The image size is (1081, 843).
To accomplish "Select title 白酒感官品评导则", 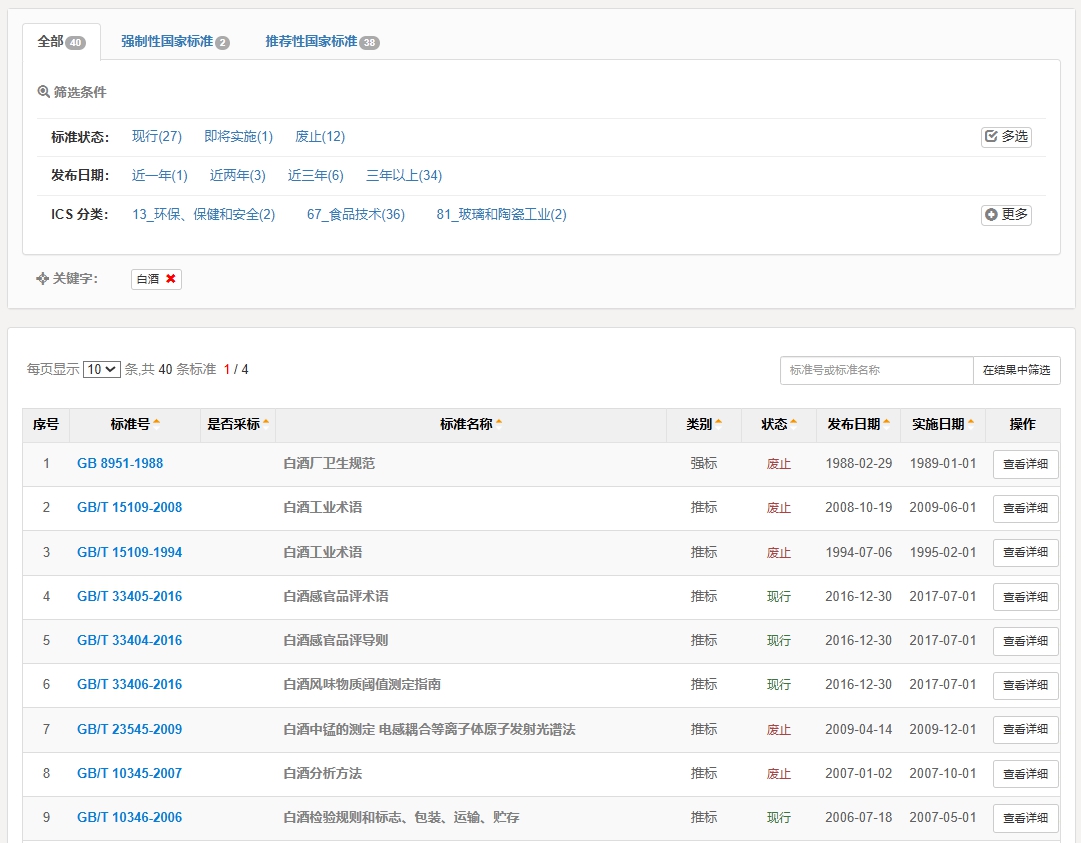I will coord(336,640).
